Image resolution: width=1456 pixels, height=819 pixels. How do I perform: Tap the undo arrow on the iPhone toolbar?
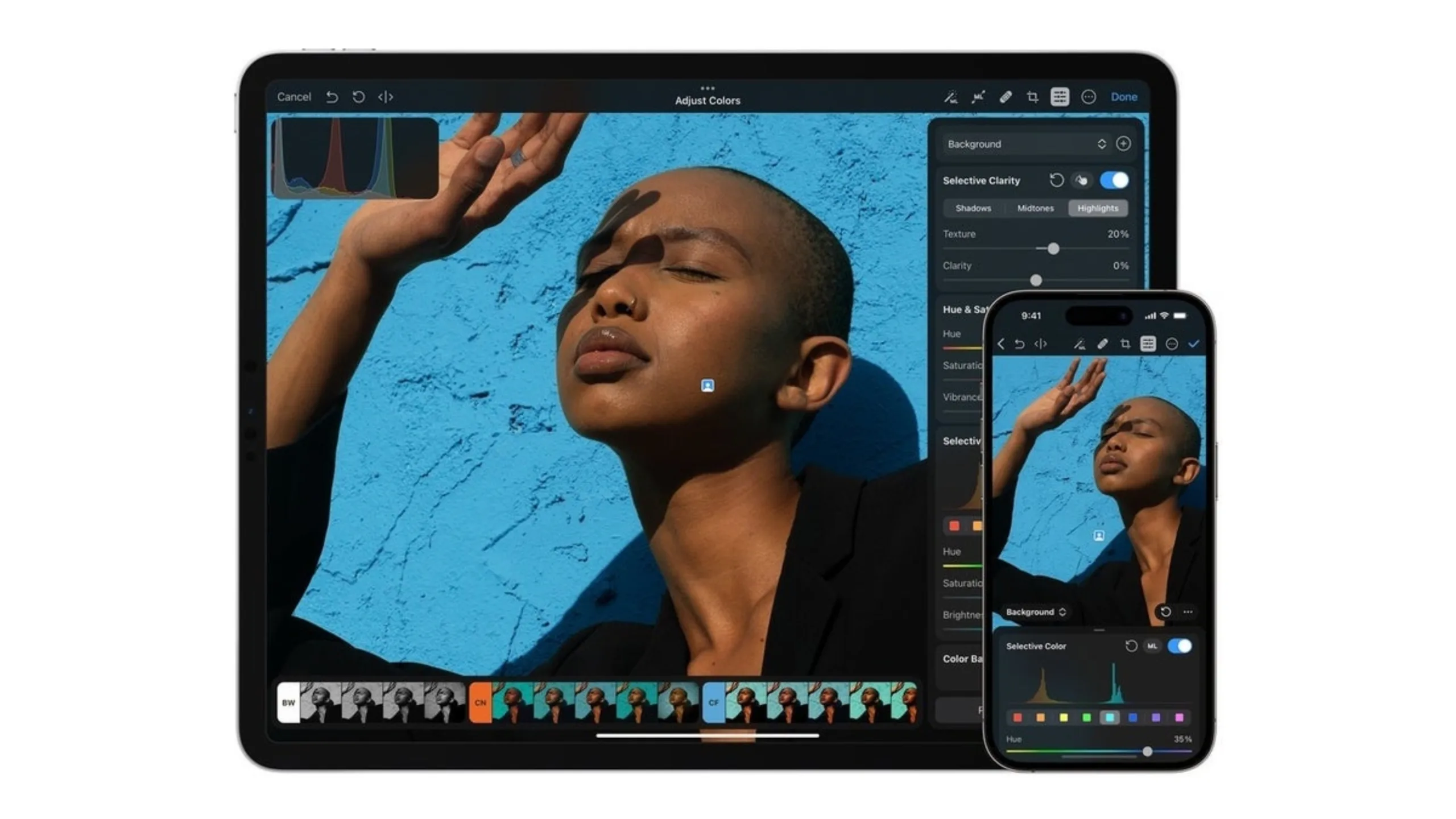coord(1020,344)
